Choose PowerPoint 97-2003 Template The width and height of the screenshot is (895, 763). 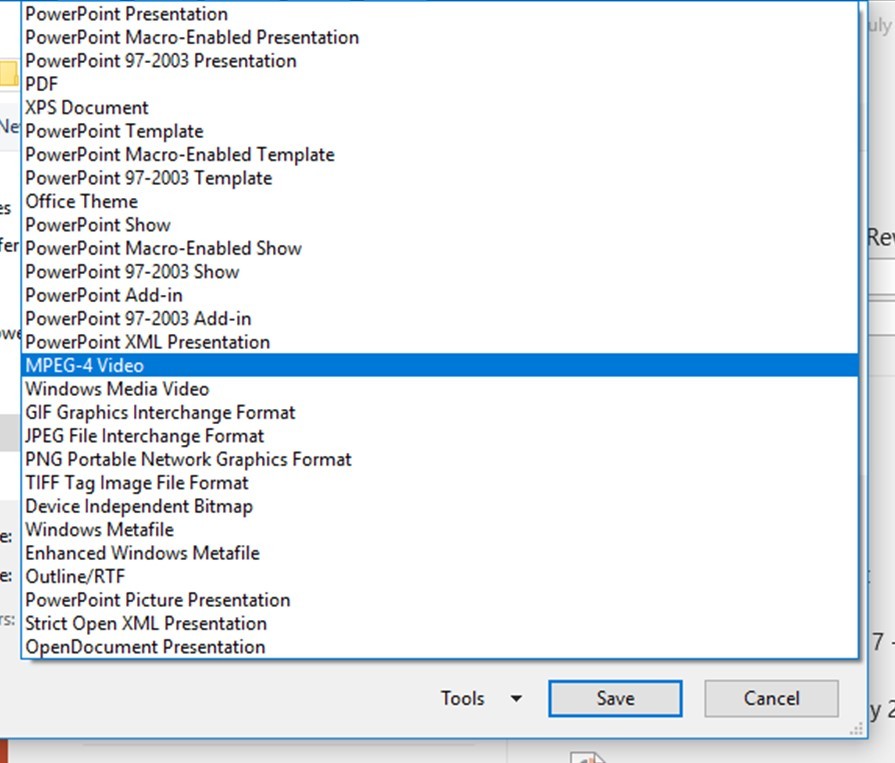point(440,177)
